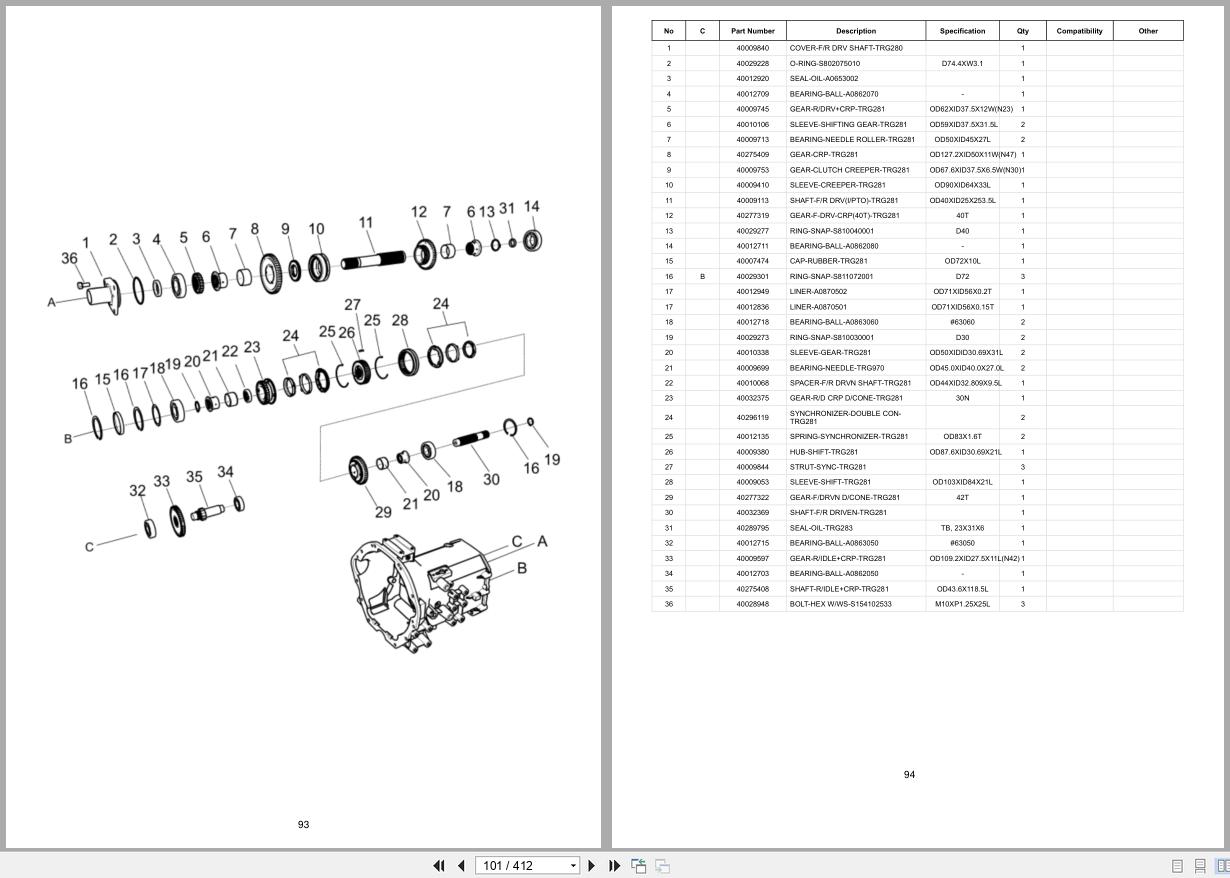
Task: Select SPACER-F/R DRVN SHAFT-TRG281 description
Action: 851,383
